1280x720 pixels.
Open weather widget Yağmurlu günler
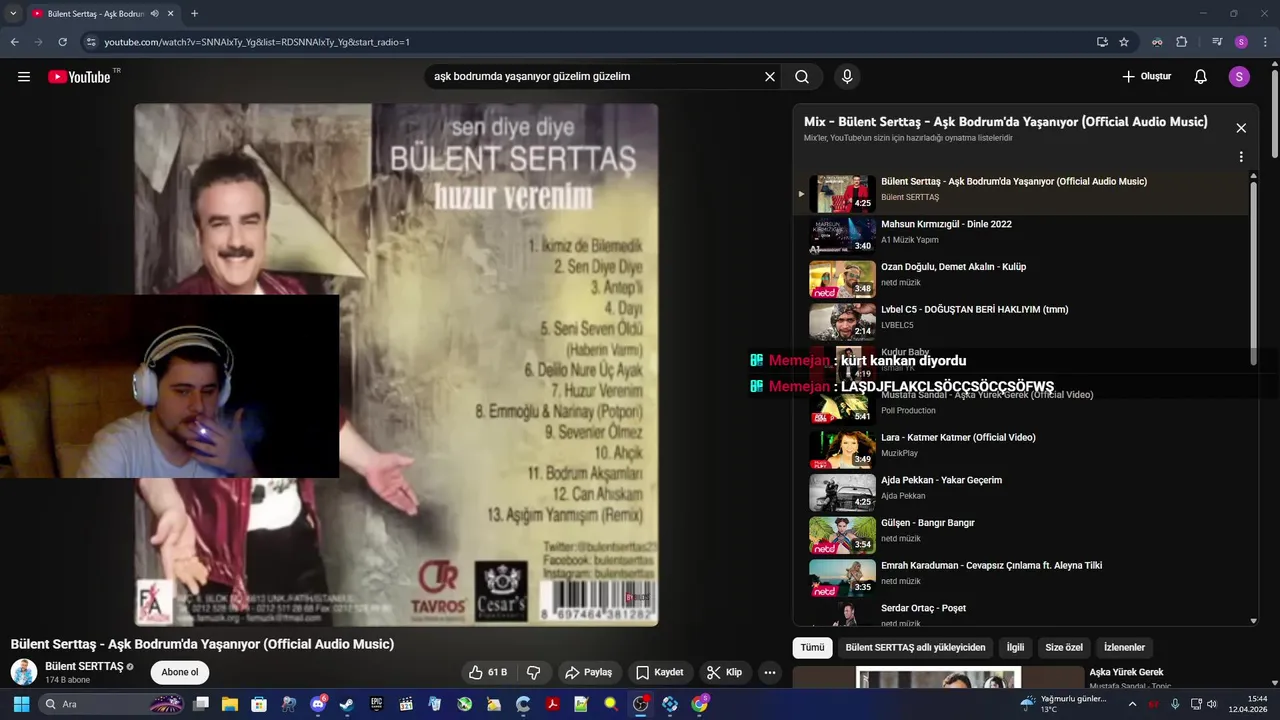click(1064, 704)
